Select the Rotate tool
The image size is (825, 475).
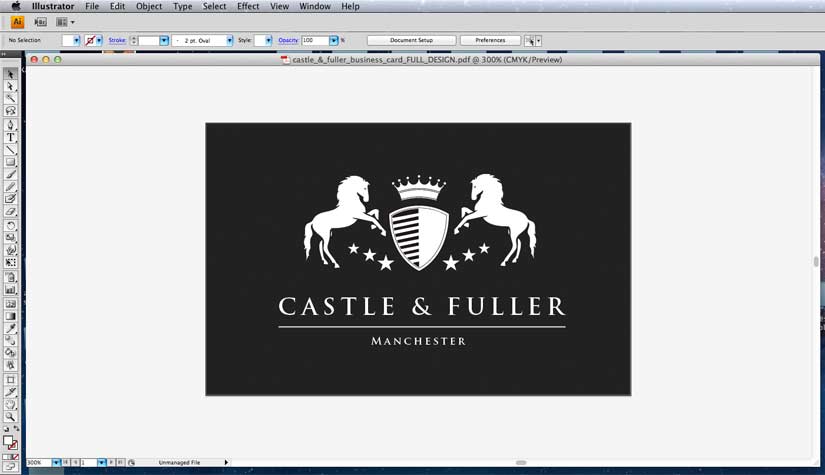pos(11,226)
